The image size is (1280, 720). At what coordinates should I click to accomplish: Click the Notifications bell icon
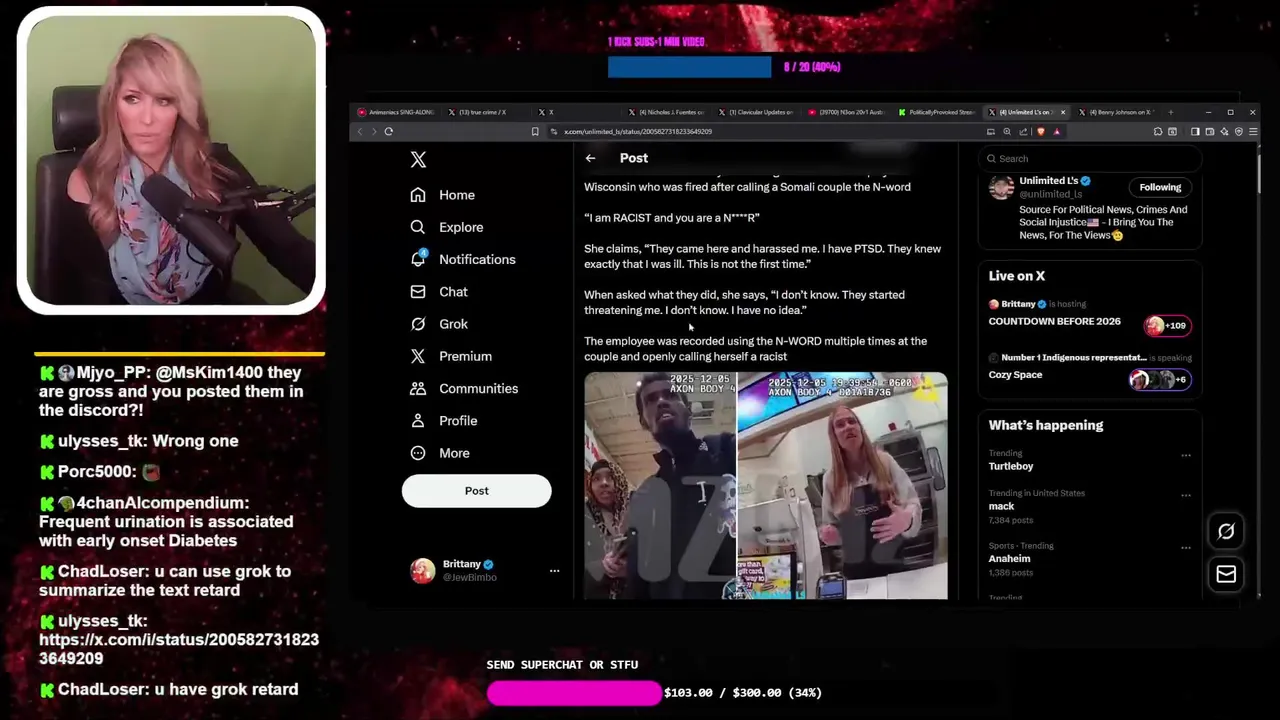pos(418,259)
